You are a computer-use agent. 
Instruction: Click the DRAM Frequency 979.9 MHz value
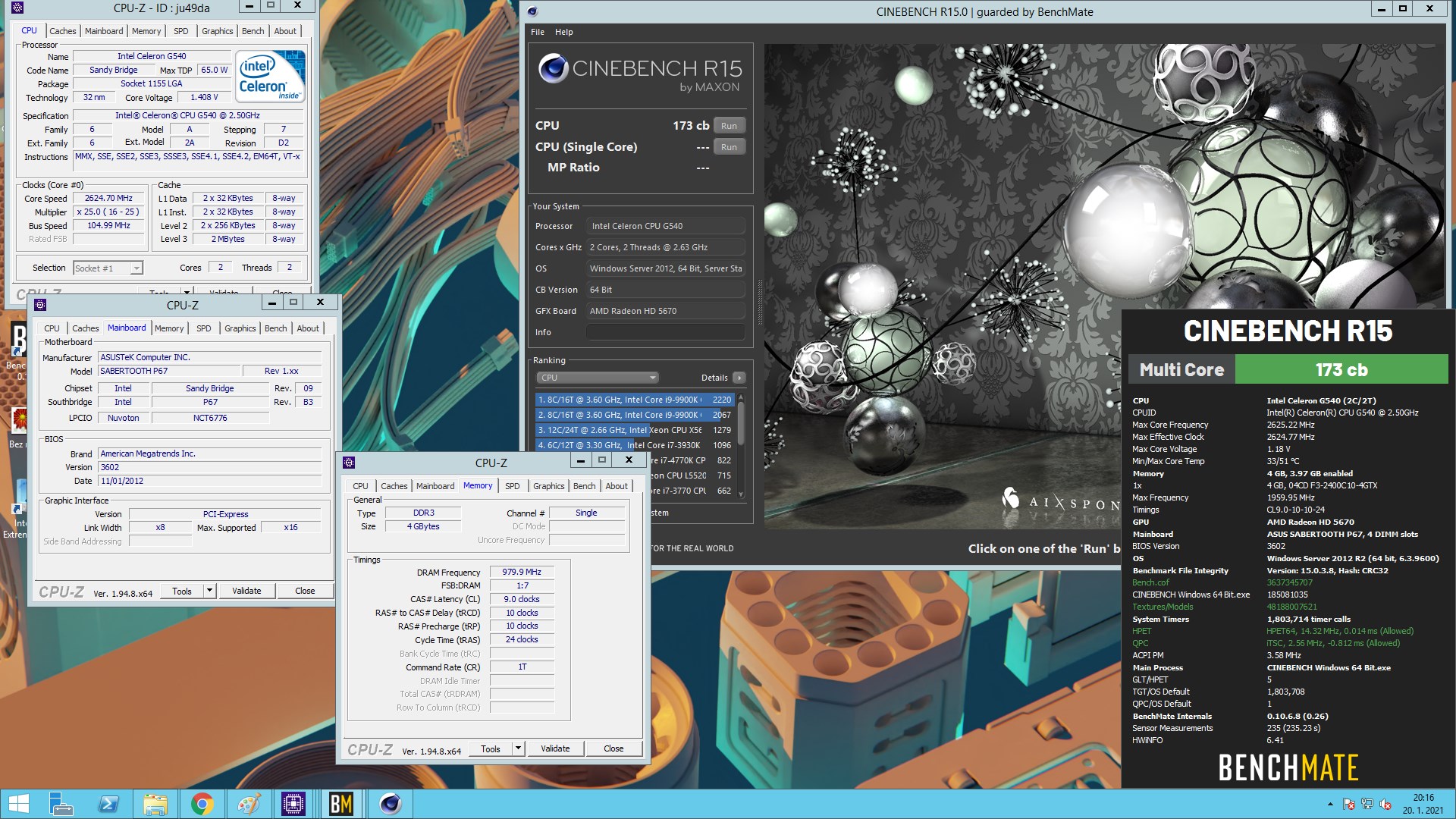[522, 572]
